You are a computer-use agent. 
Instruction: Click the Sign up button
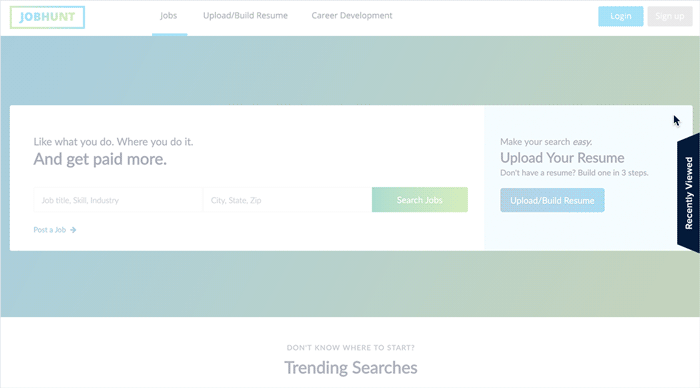pyautogui.click(x=670, y=16)
